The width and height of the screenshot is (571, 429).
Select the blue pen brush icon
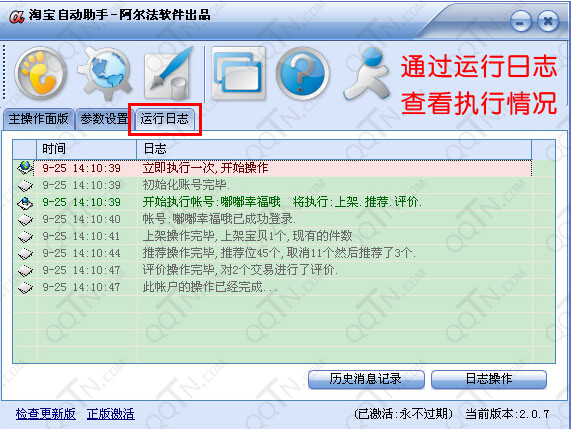pos(168,73)
